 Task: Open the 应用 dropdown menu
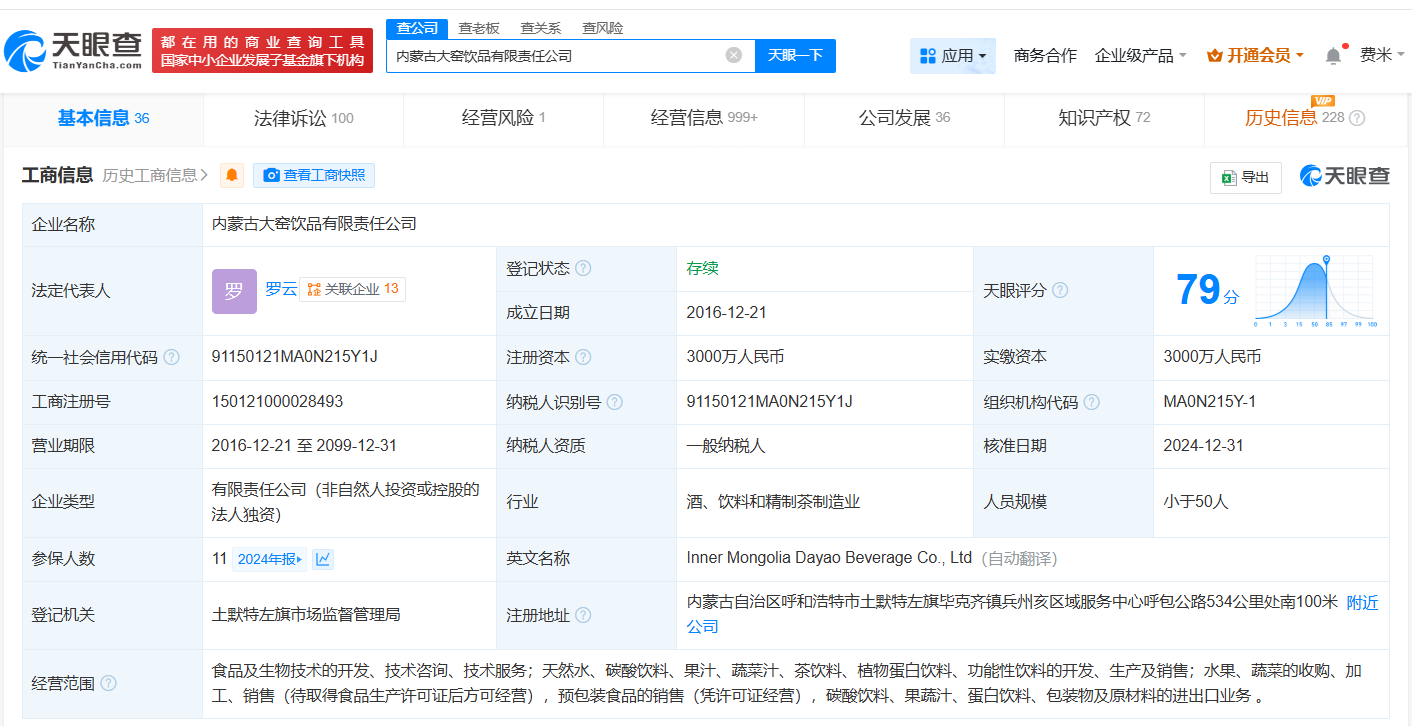(952, 56)
